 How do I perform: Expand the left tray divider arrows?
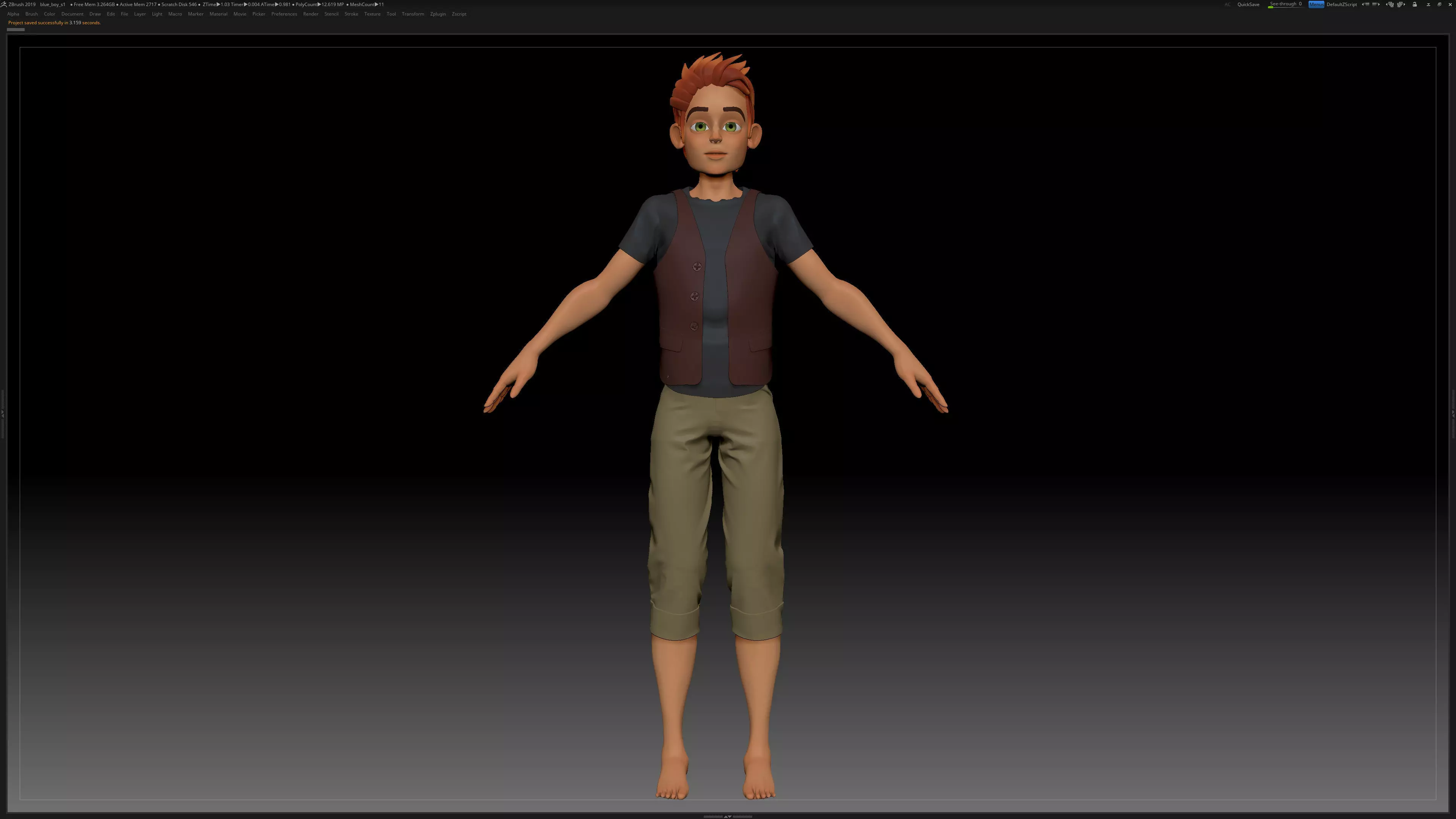(3, 414)
